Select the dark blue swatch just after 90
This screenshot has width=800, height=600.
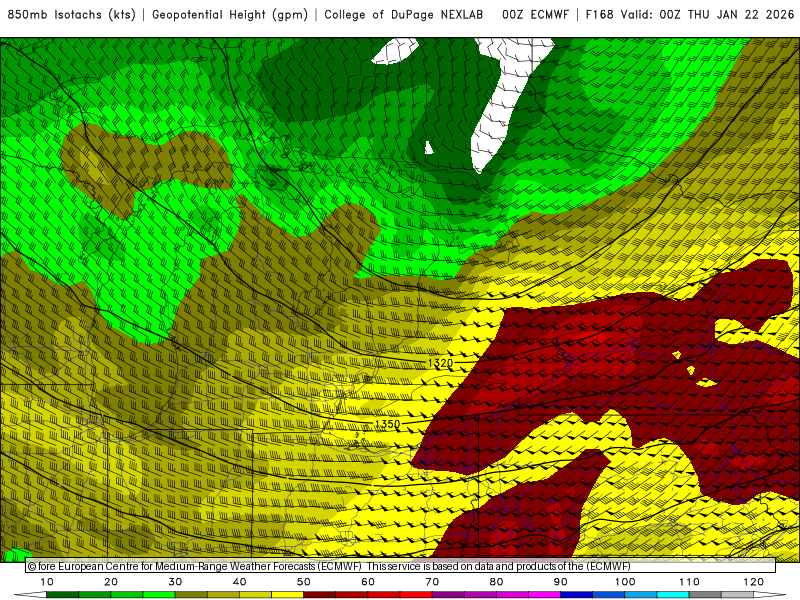[x=577, y=595]
